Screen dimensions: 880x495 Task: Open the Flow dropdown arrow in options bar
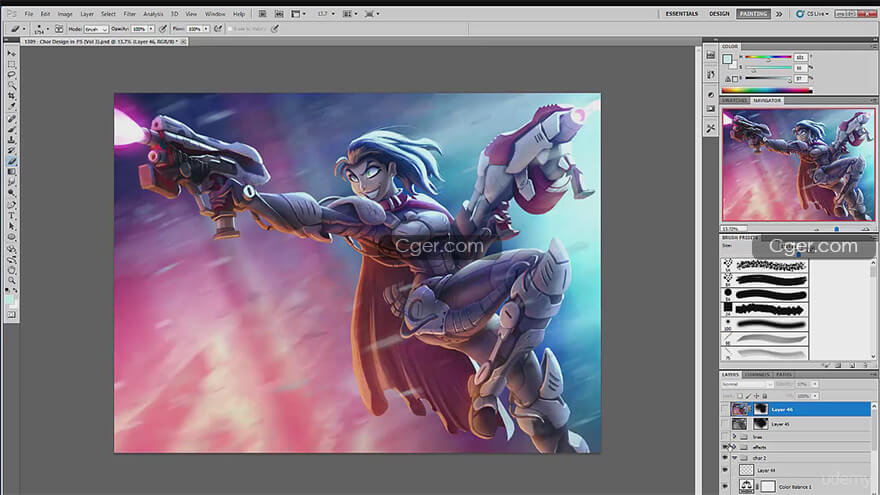207,29
